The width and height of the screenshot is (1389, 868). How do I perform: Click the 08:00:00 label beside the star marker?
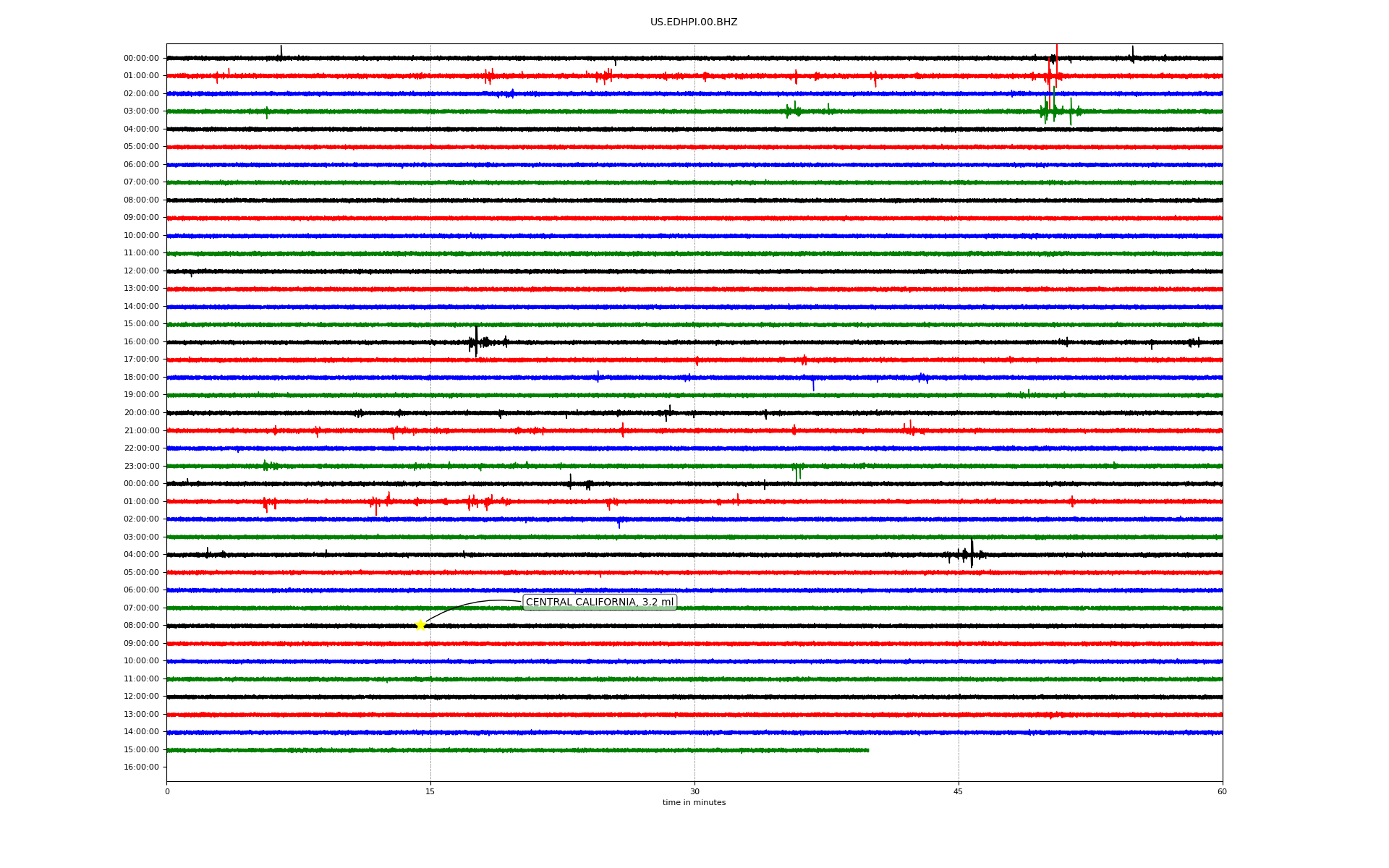pos(141,625)
